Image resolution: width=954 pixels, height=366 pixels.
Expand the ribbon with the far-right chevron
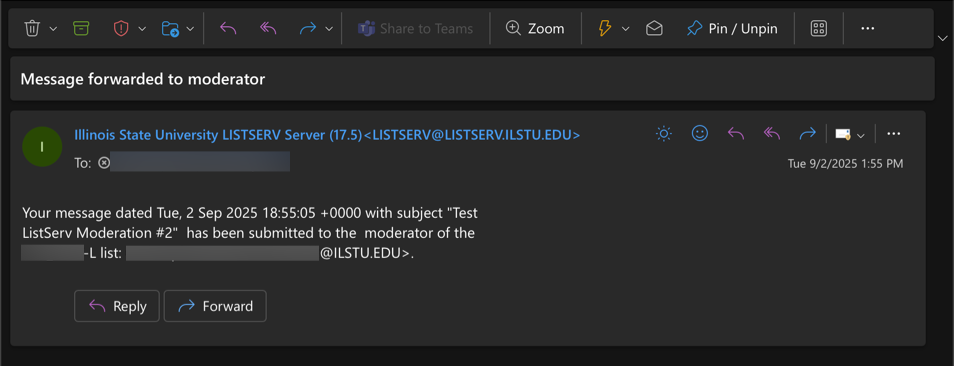pos(942,36)
